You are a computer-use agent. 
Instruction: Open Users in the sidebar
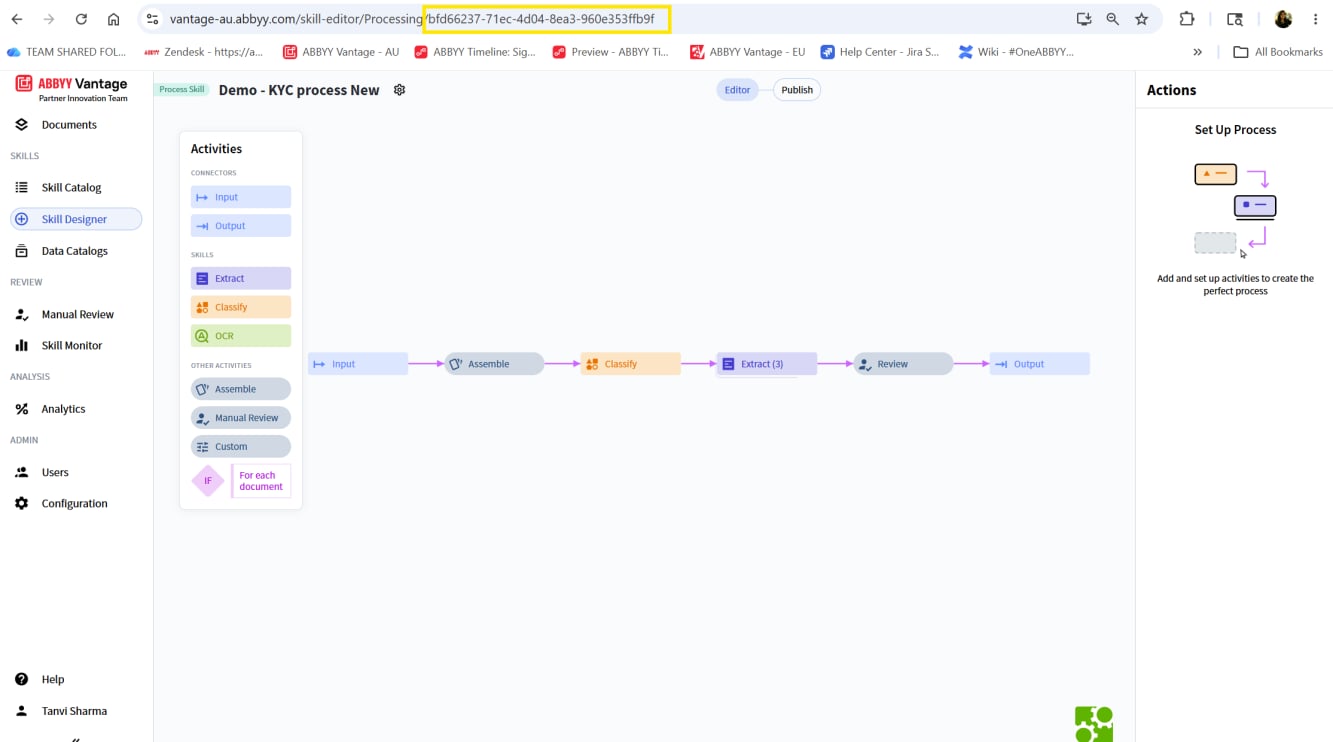[55, 472]
